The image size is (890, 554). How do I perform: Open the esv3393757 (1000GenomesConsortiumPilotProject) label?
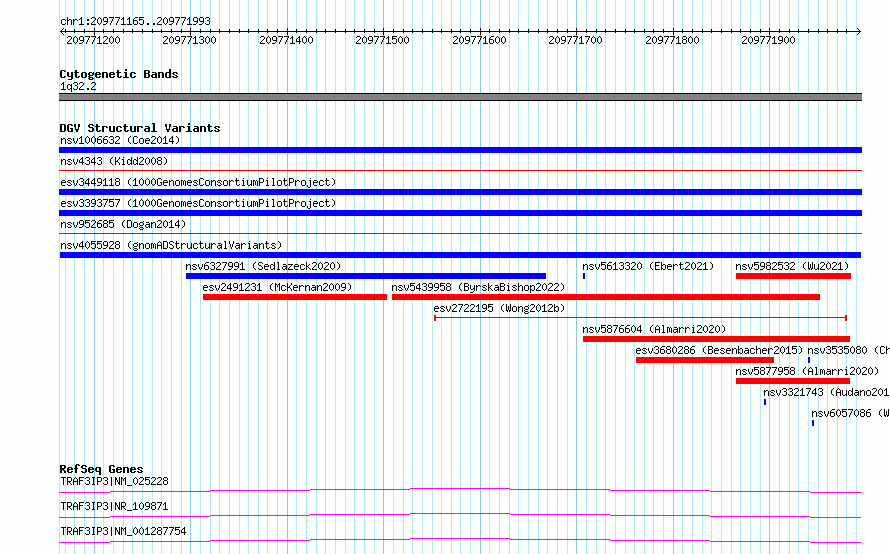(x=198, y=203)
